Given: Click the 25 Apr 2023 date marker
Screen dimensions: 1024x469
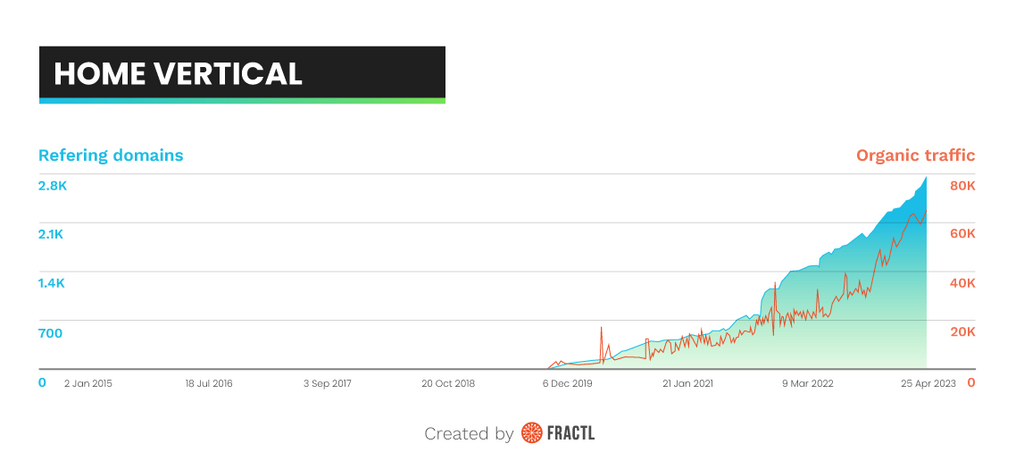Looking at the screenshot, I should click(927, 383).
